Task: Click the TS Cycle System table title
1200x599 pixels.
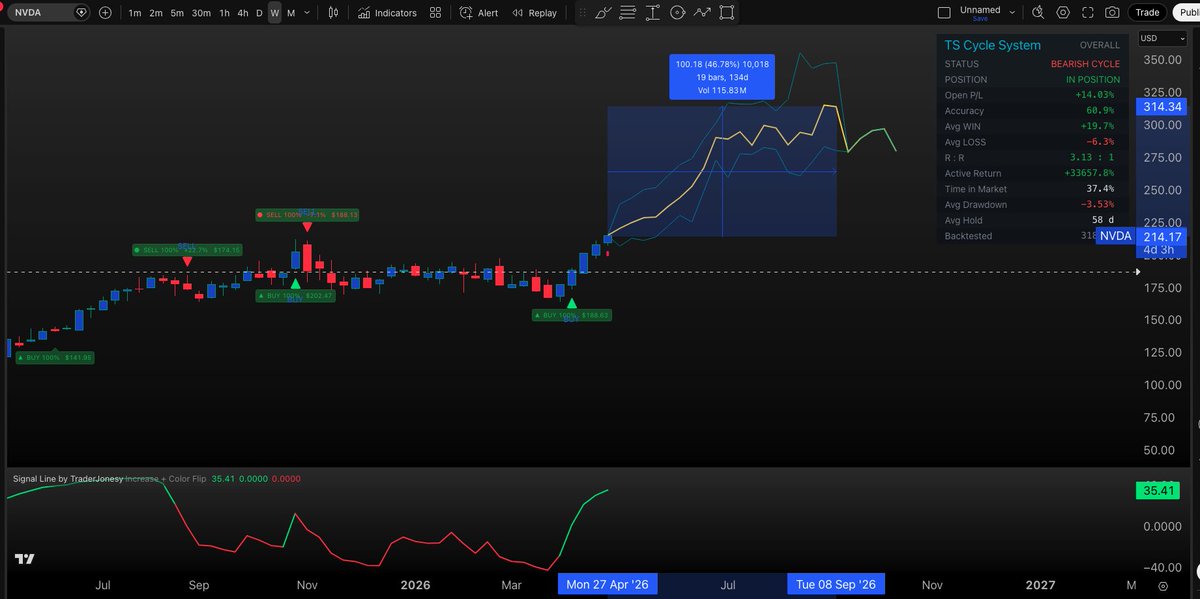Action: [992, 45]
